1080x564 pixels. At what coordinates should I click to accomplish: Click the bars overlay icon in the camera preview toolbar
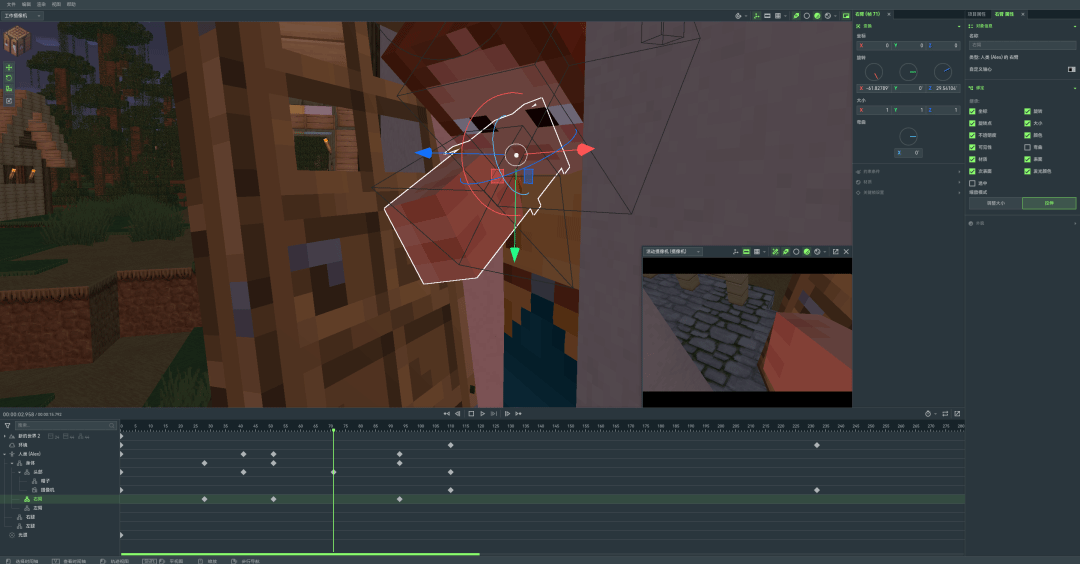click(746, 252)
